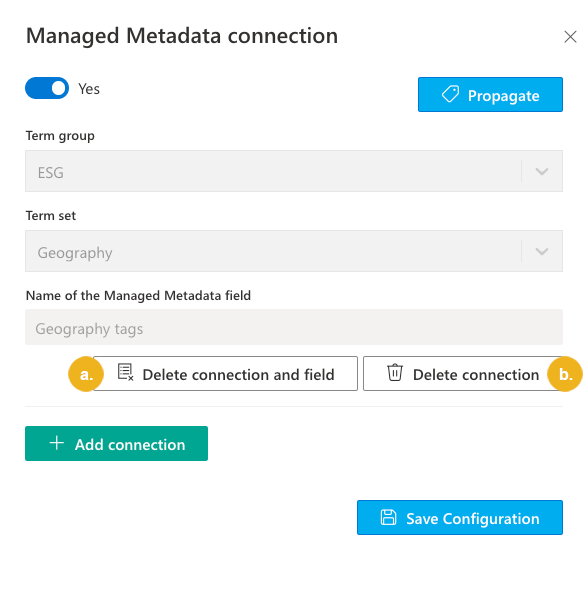Expand the Term group chevron

542,171
